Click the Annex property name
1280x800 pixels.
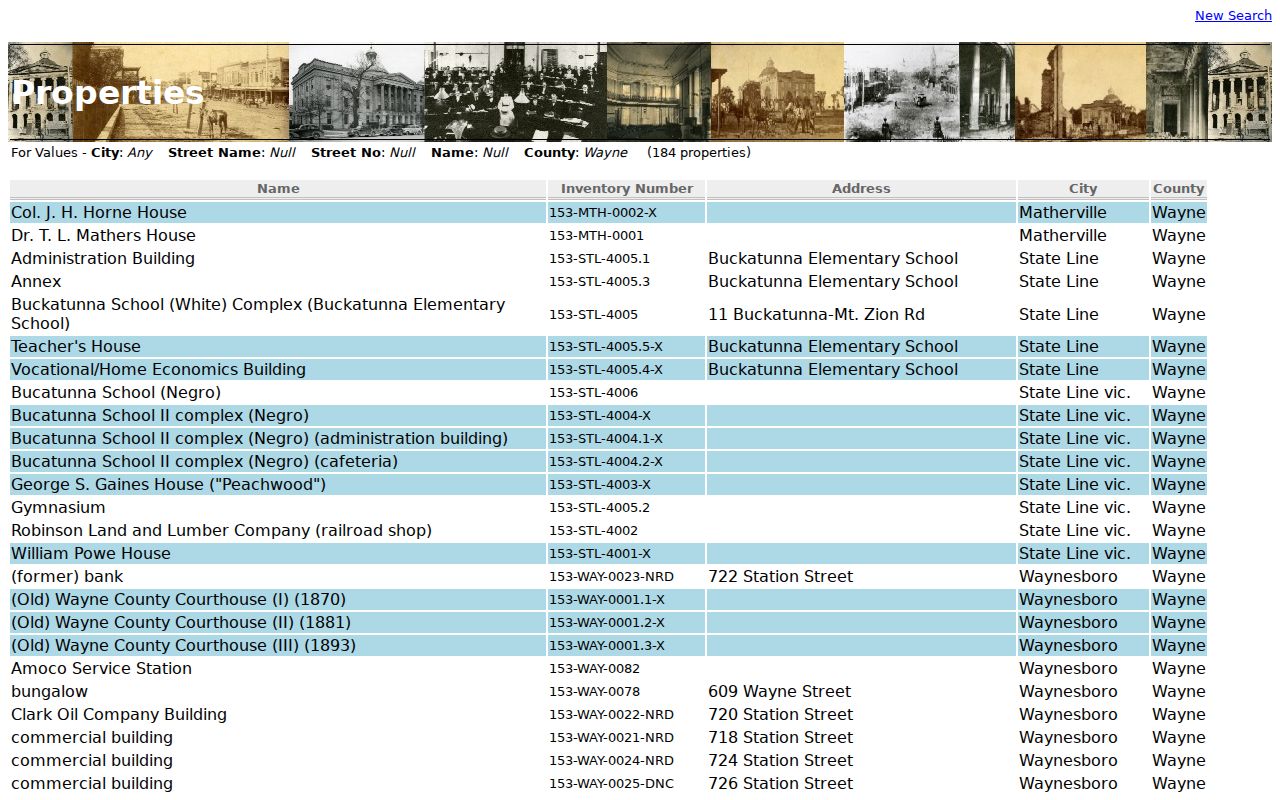(x=36, y=281)
